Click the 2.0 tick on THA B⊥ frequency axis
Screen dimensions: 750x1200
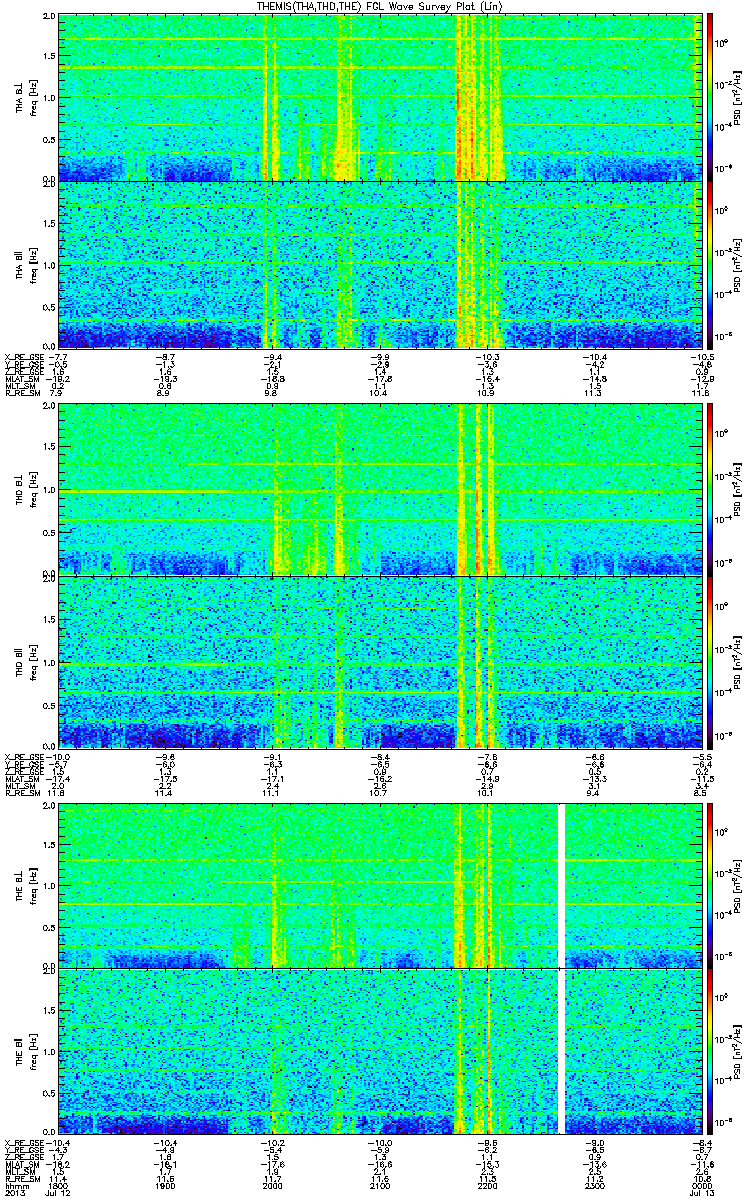tap(47, 18)
